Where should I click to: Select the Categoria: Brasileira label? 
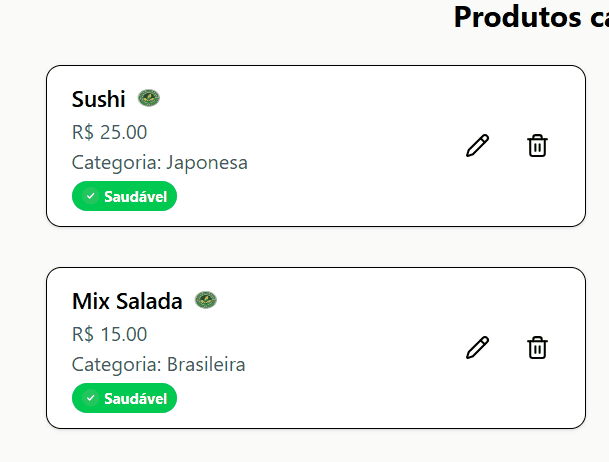158,365
